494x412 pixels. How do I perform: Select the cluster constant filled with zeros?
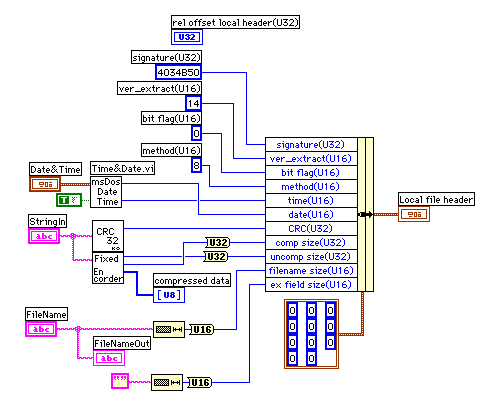[311, 334]
